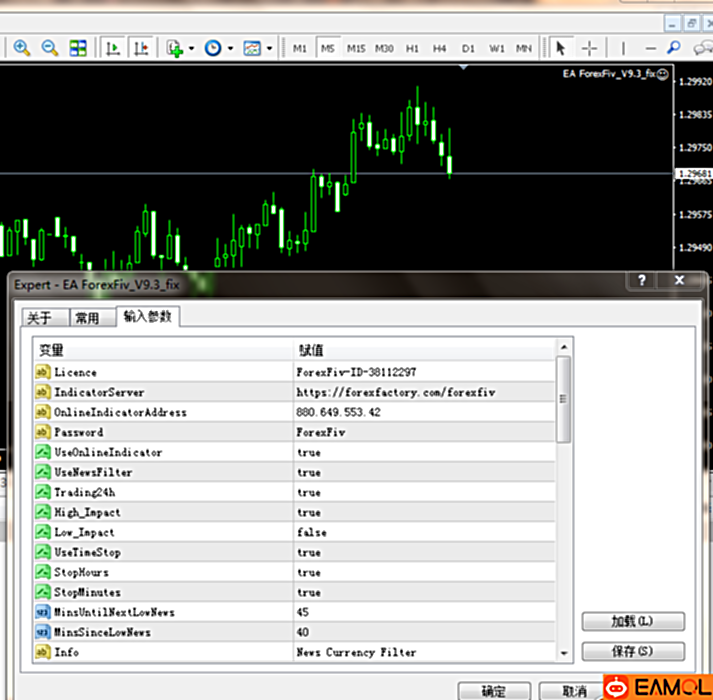Select the arrow cursor tool
The height and width of the screenshot is (700, 713).
560,48
